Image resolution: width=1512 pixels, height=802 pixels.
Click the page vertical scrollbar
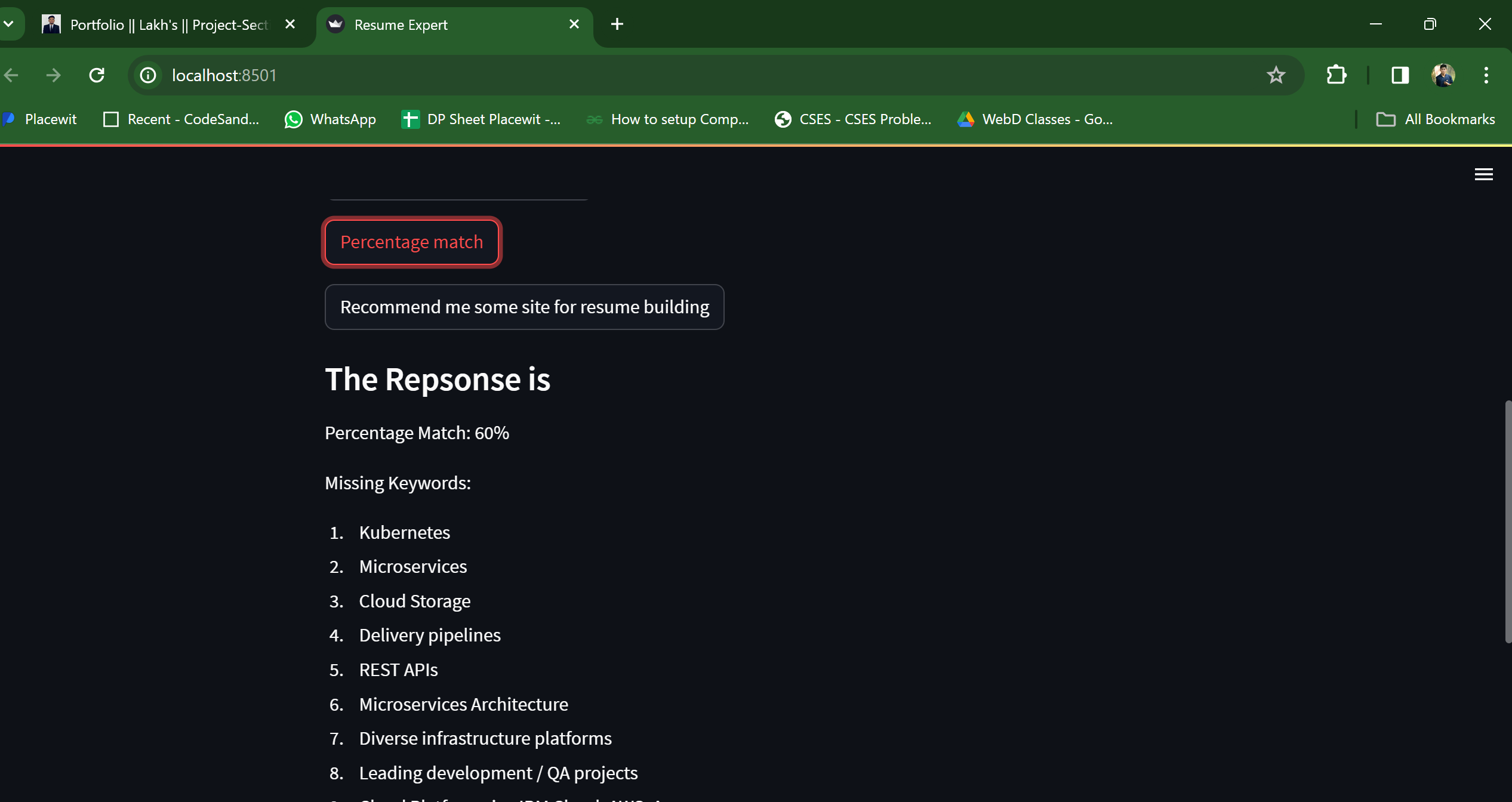1507,522
